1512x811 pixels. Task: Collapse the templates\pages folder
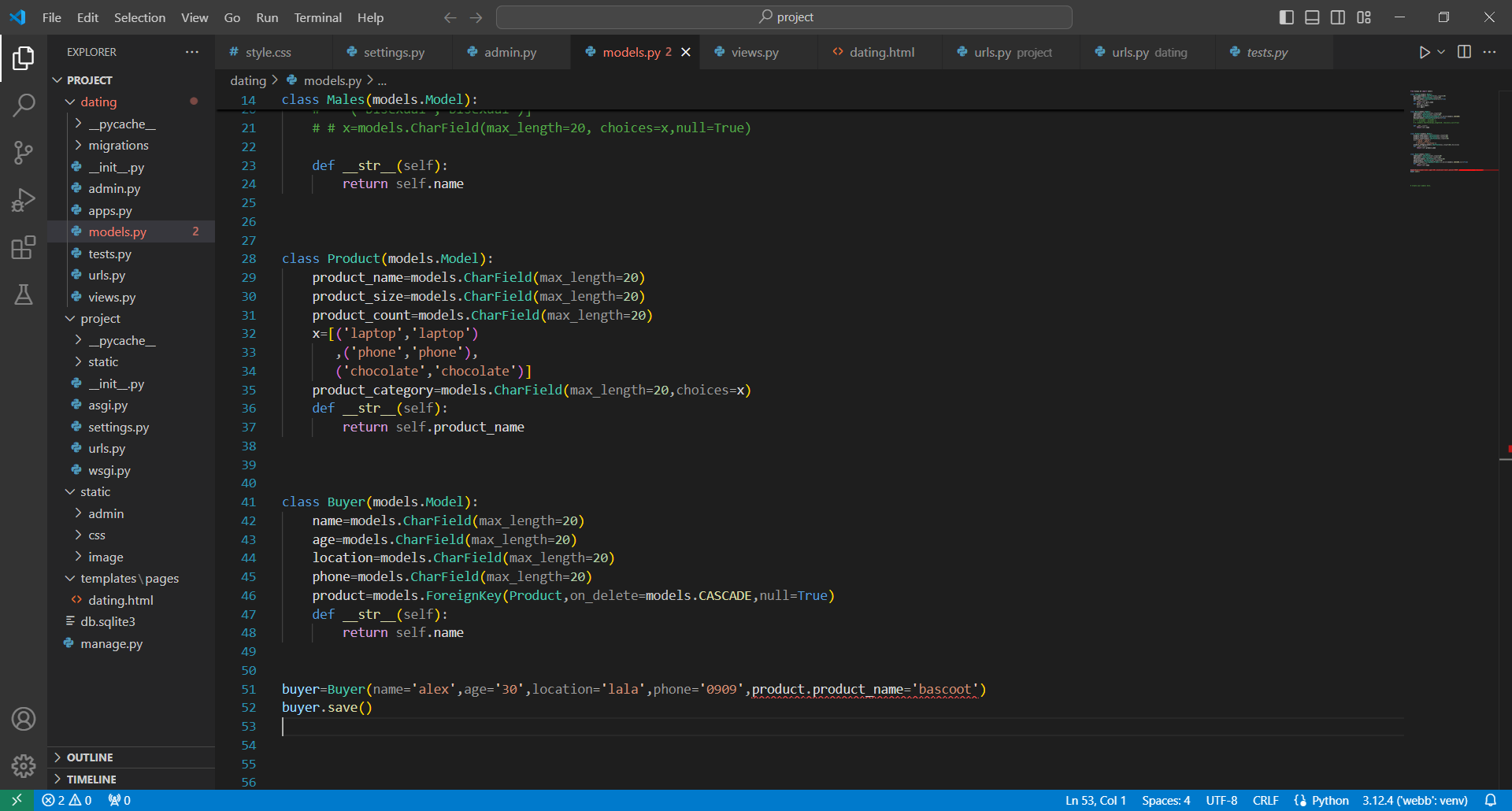point(129,579)
